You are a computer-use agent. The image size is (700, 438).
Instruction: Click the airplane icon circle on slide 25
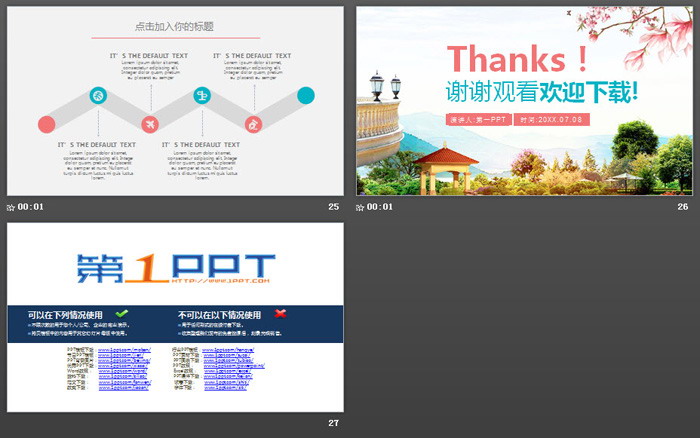tap(150, 124)
